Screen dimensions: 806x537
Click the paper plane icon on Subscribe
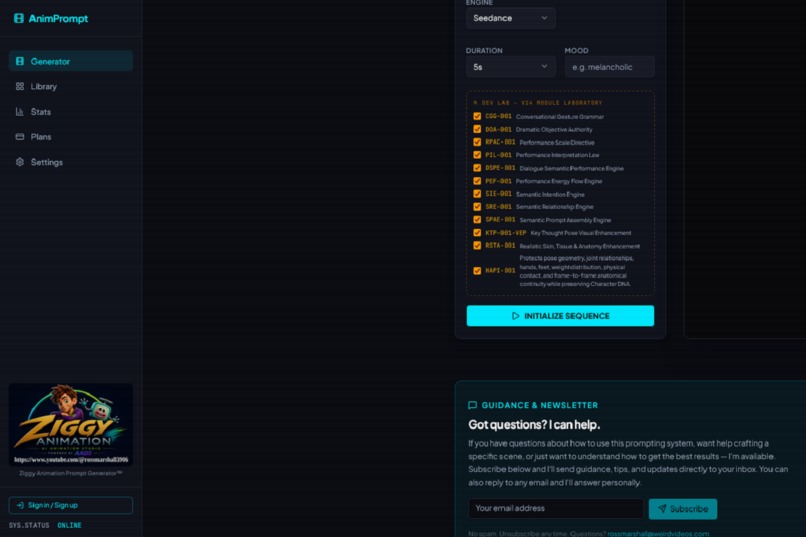pos(662,509)
